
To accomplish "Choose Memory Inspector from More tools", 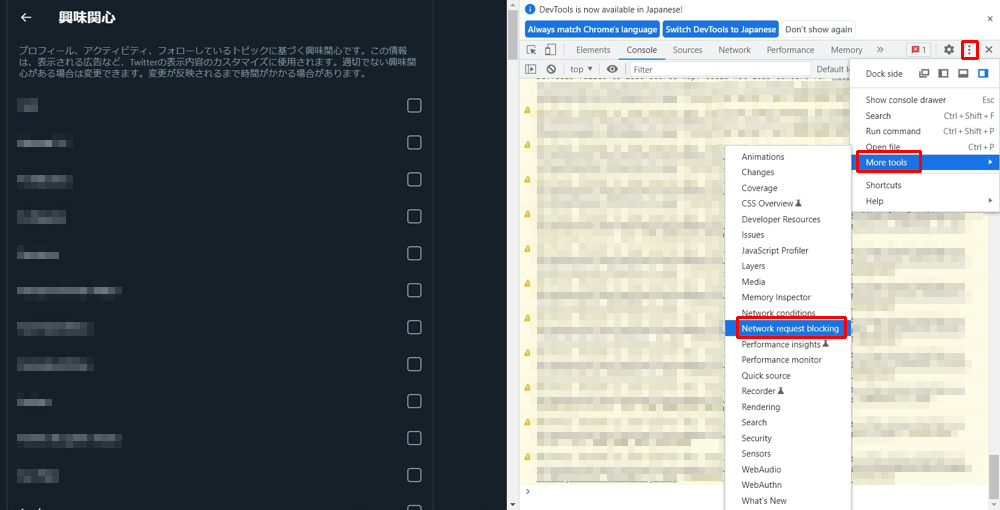I will tap(788, 297).
